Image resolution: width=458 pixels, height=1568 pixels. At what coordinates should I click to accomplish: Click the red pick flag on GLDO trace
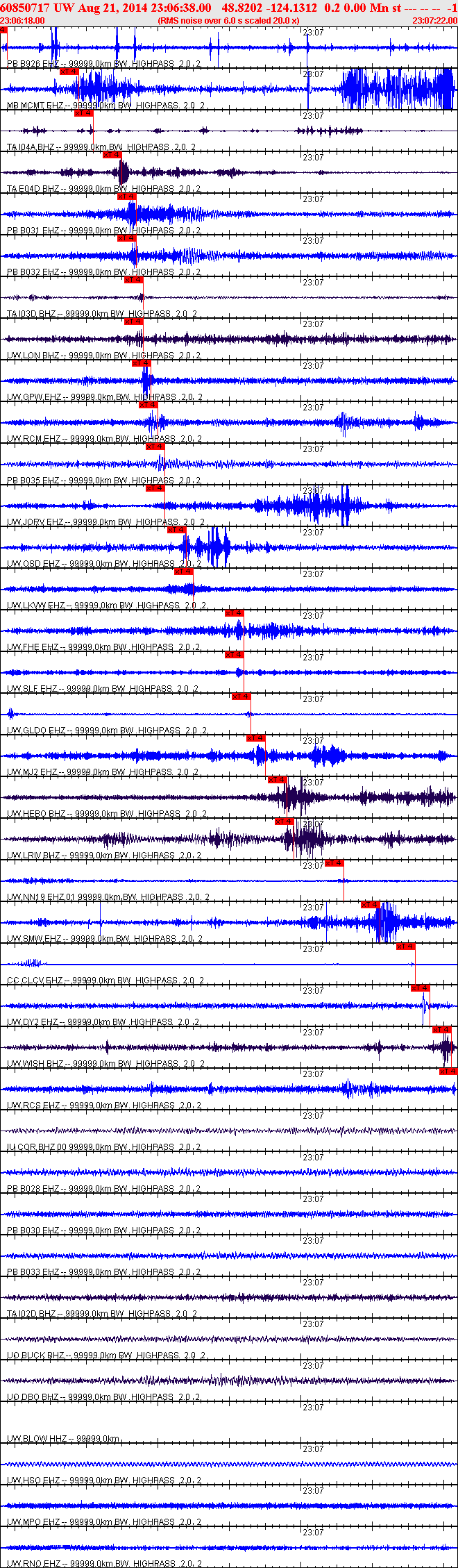click(241, 696)
